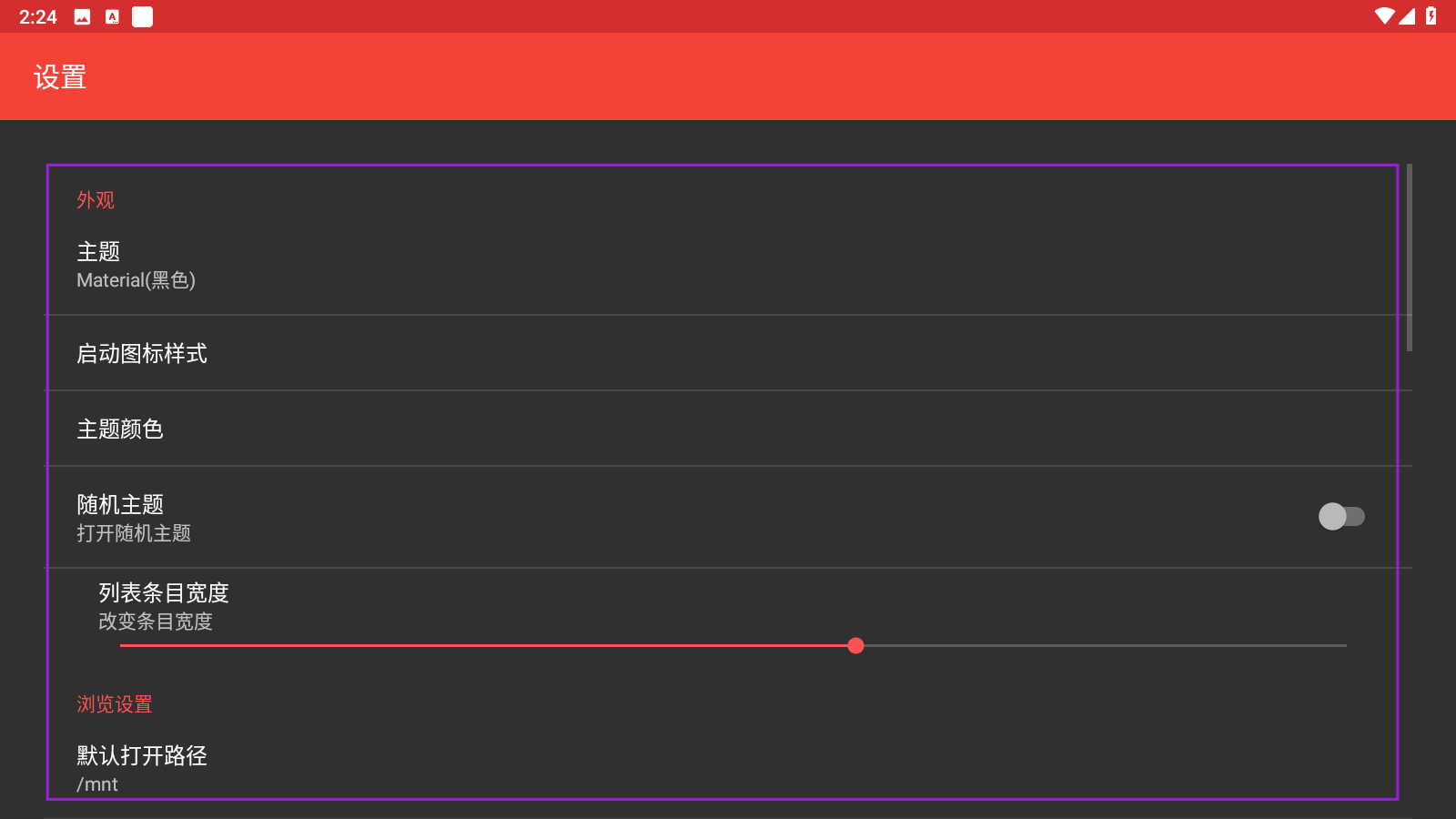Open the 主题颜色 color picker setting
The image size is (1456, 819).
(x=728, y=429)
